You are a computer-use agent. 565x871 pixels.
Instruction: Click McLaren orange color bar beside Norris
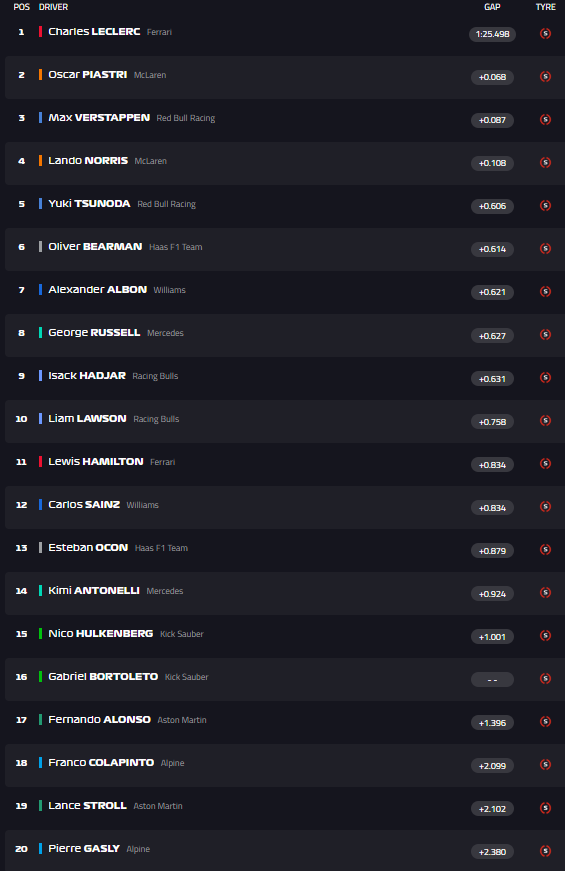coord(41,161)
